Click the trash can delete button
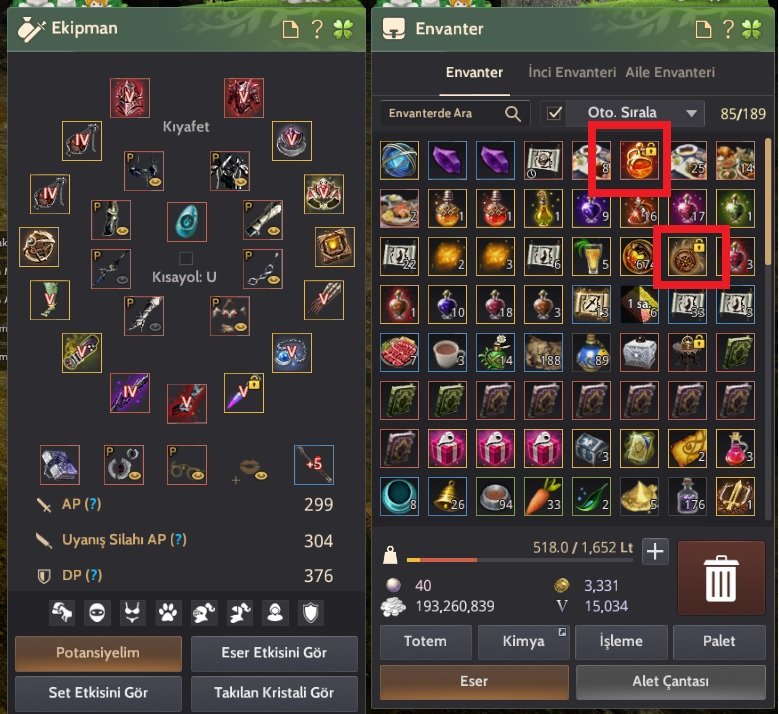The width and height of the screenshot is (779, 714). tap(721, 578)
